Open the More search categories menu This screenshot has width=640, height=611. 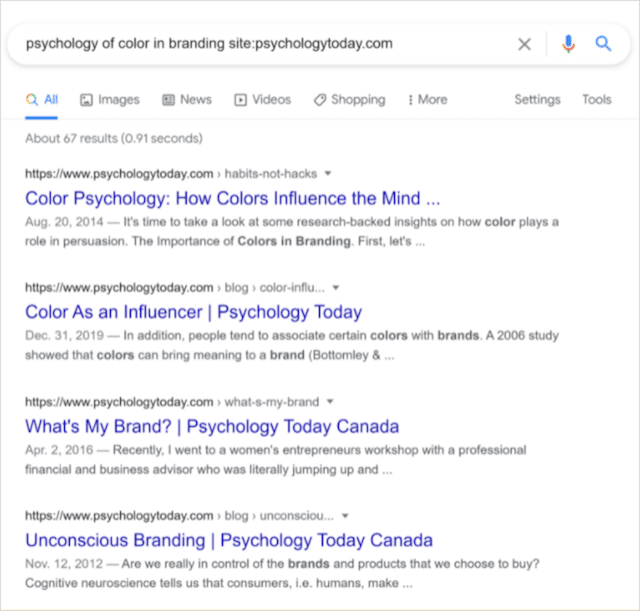point(427,100)
